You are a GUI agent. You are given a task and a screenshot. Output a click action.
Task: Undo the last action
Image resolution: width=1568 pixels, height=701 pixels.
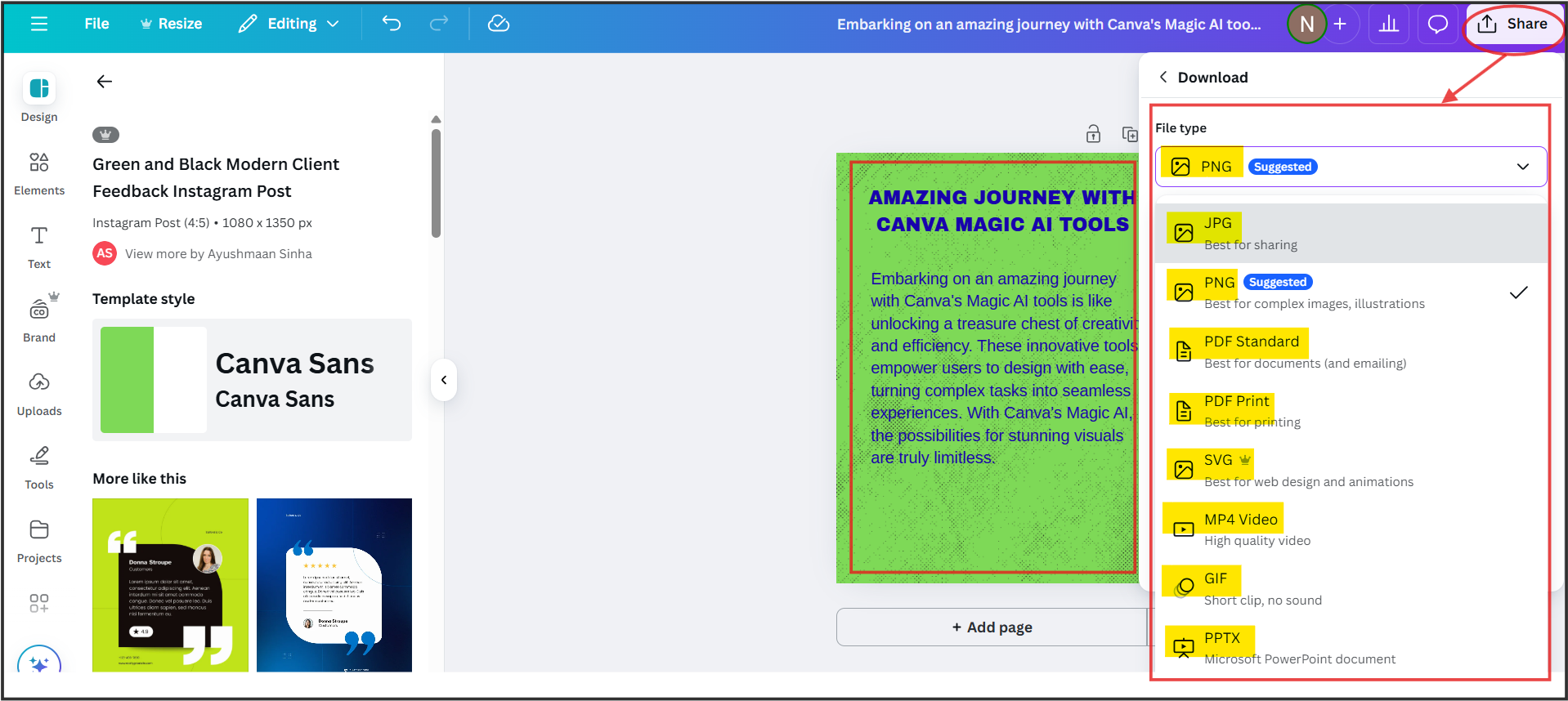pyautogui.click(x=392, y=24)
